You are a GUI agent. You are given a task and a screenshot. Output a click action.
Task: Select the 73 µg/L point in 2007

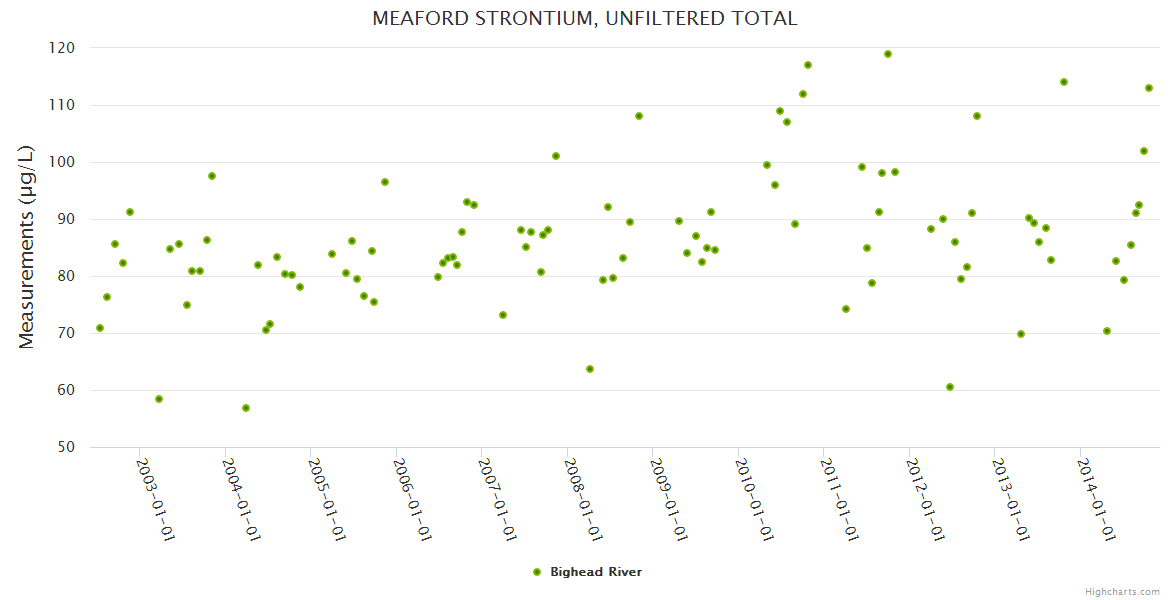[503, 315]
